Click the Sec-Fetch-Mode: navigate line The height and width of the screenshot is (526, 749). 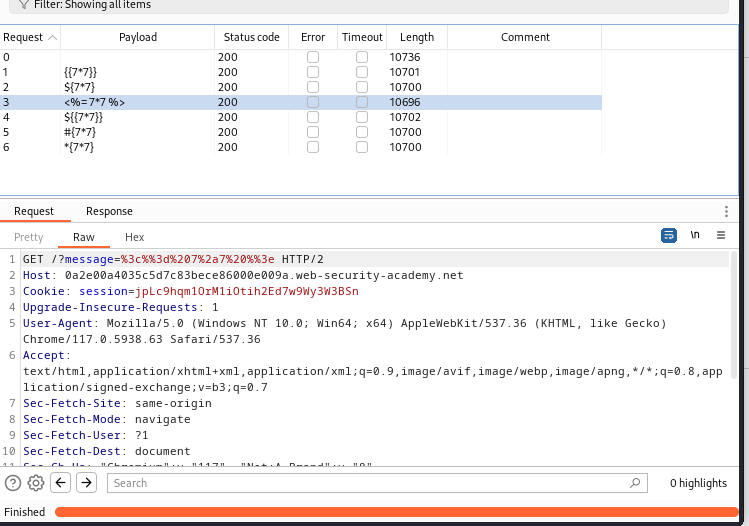tap(107, 419)
